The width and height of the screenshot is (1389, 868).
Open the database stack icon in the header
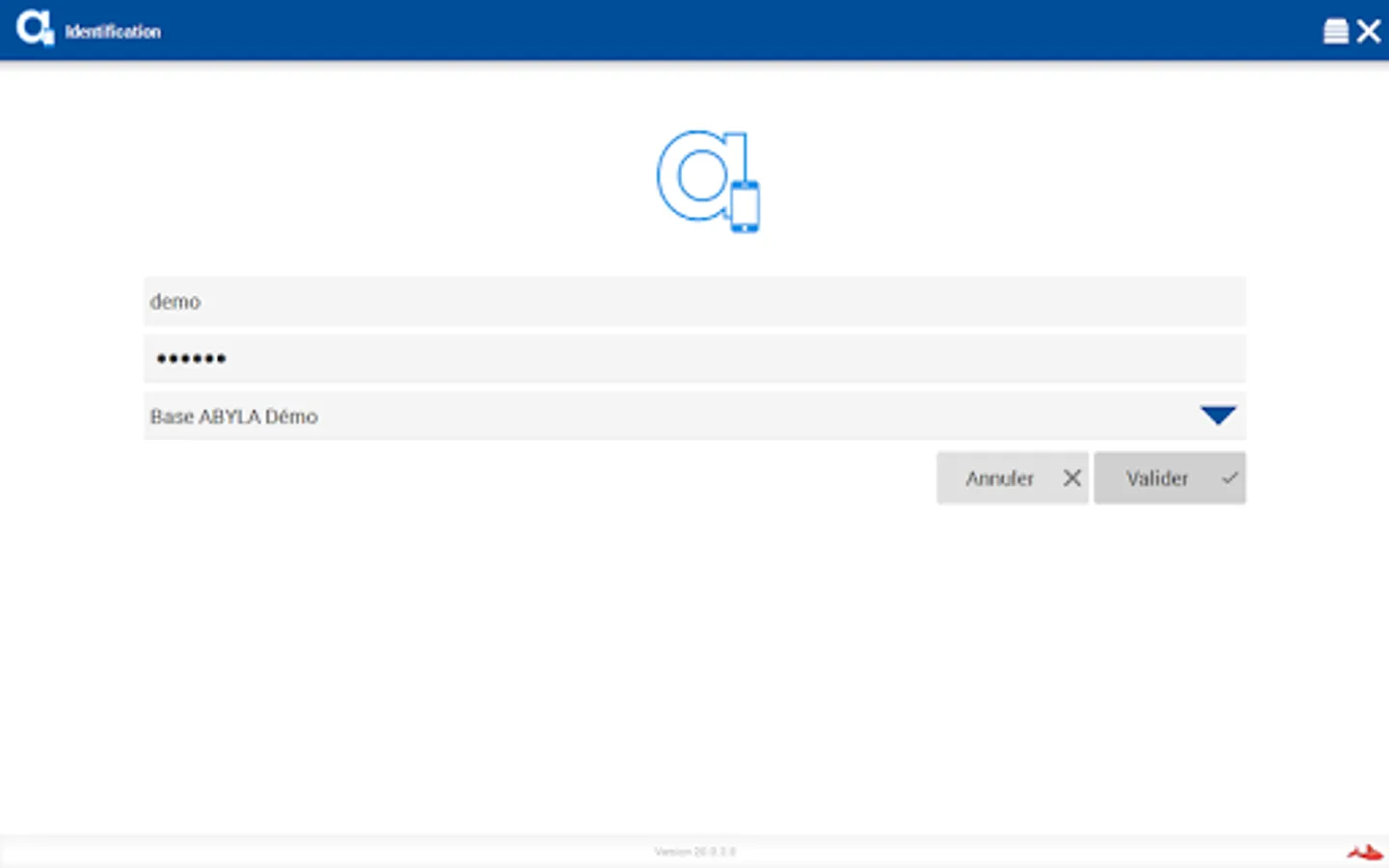(1336, 32)
